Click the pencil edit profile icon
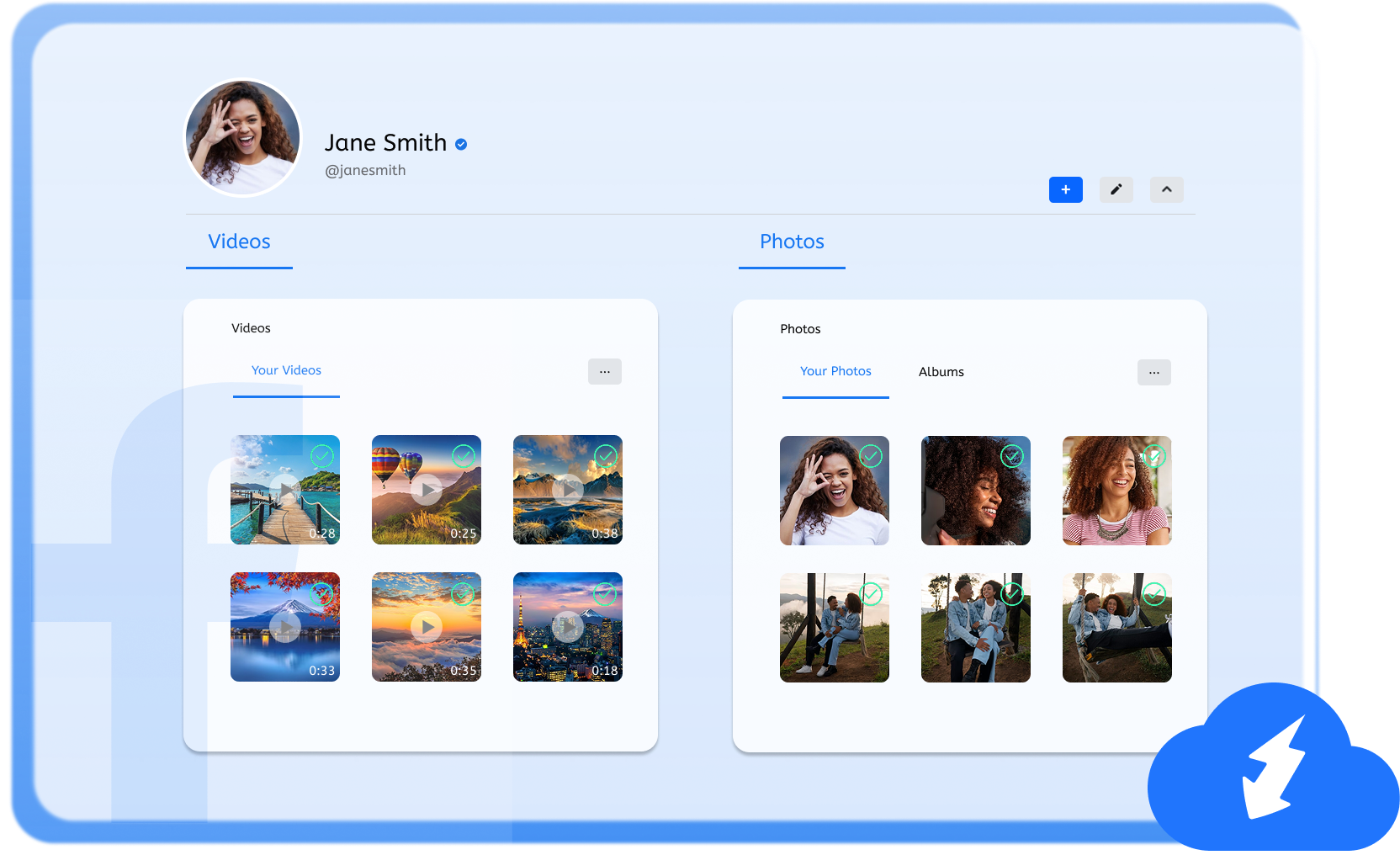The width and height of the screenshot is (1400, 855). point(1116,189)
